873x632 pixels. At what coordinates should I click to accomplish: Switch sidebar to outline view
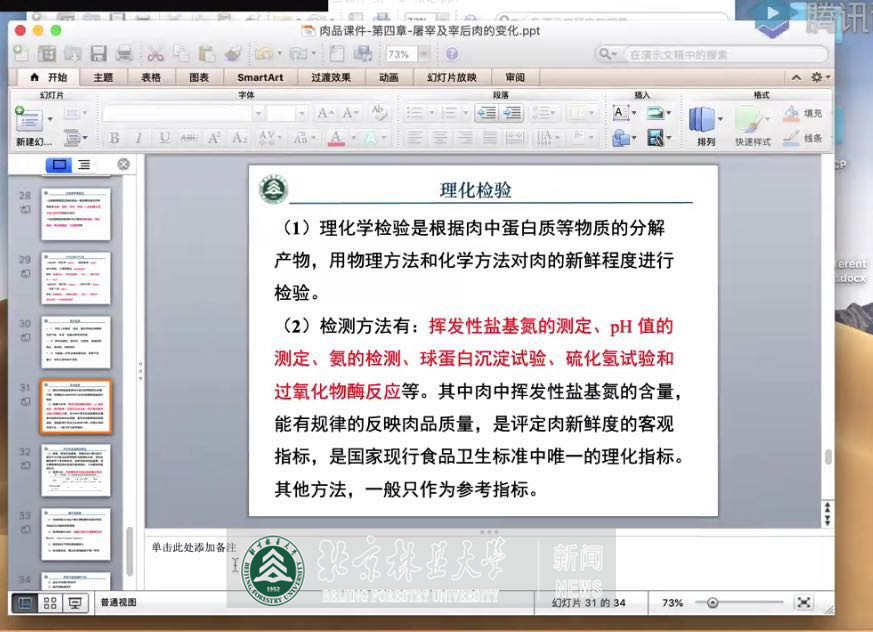tap(84, 164)
